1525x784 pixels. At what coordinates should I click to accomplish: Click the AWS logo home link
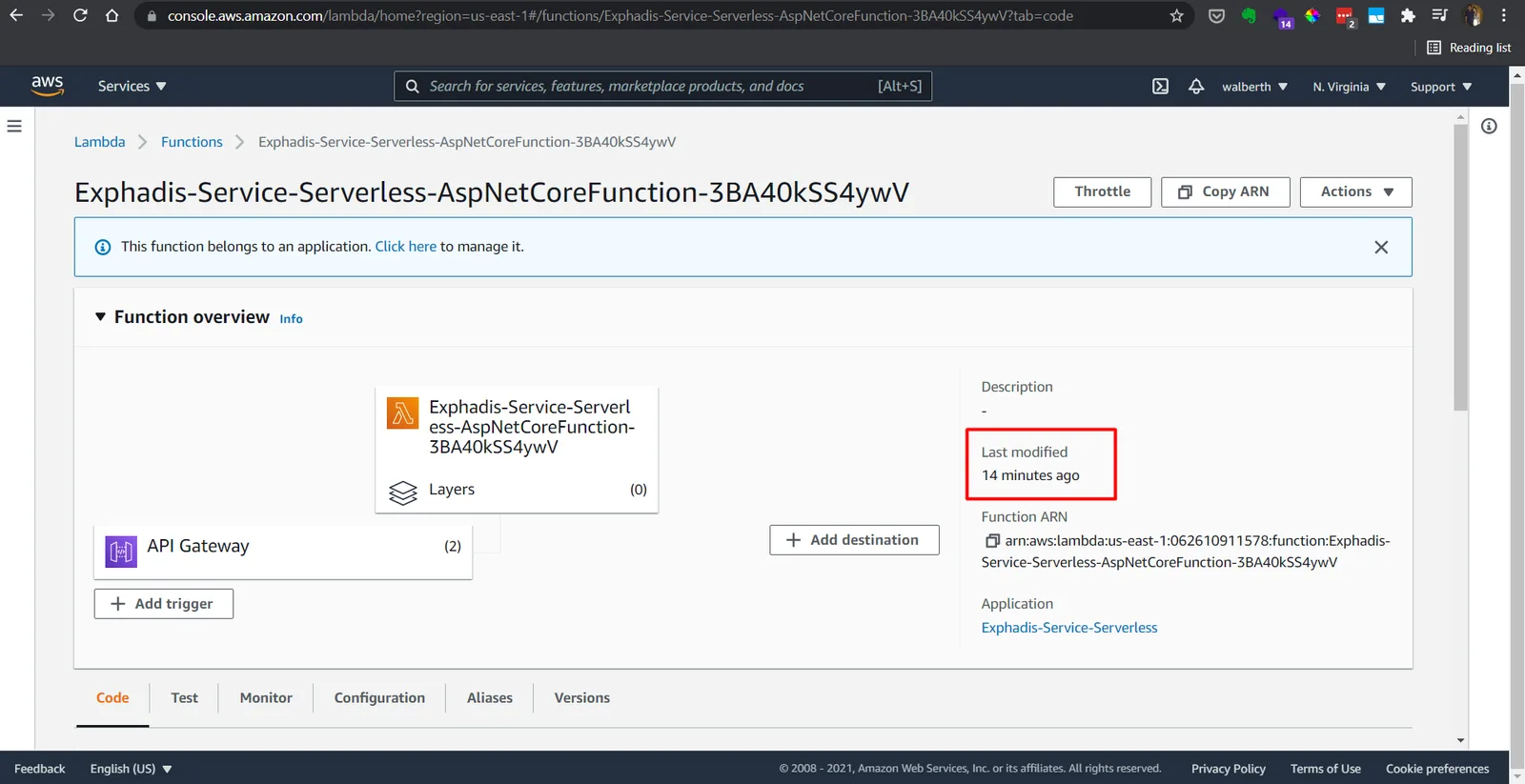48,86
